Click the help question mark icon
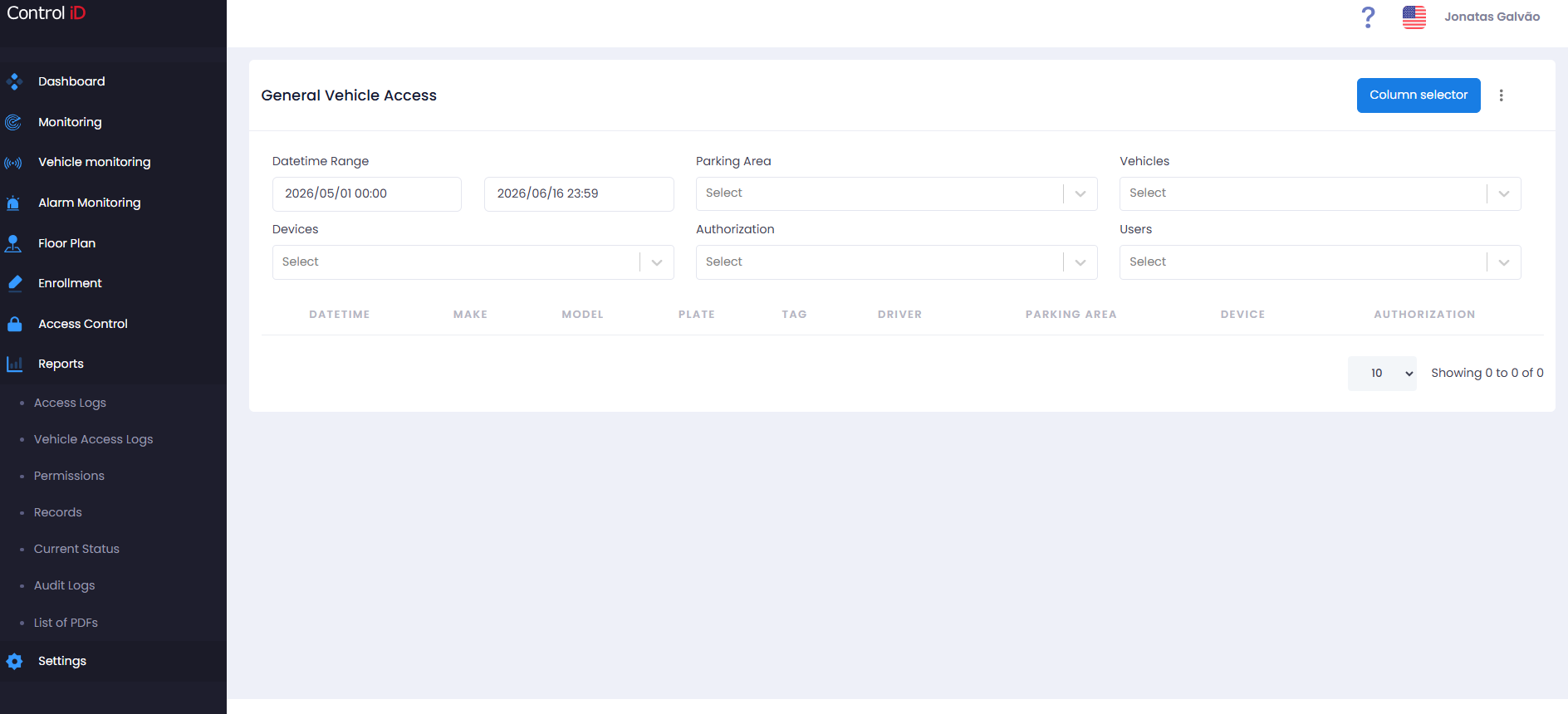 click(x=1369, y=17)
